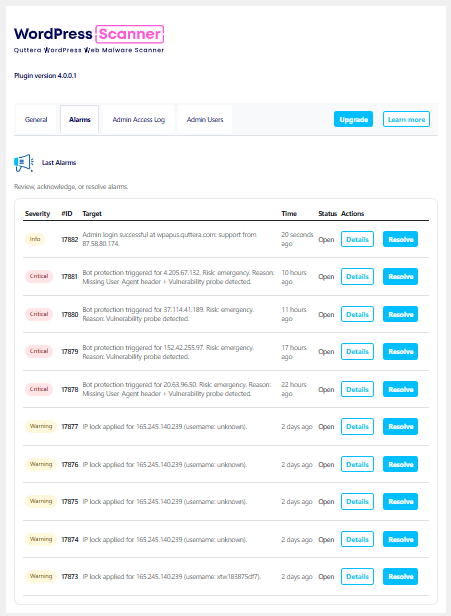Switch to the Alarms tab

coord(79,119)
